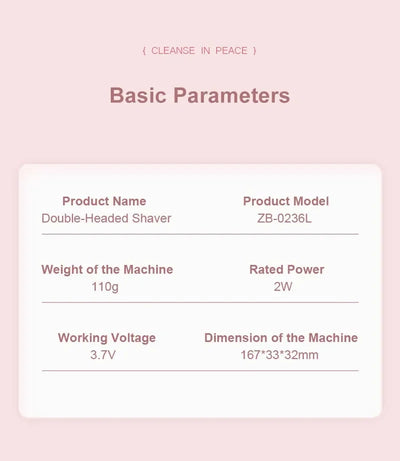The height and width of the screenshot is (461, 400).
Task: Click the ZB-0236L model number
Action: tap(284, 219)
